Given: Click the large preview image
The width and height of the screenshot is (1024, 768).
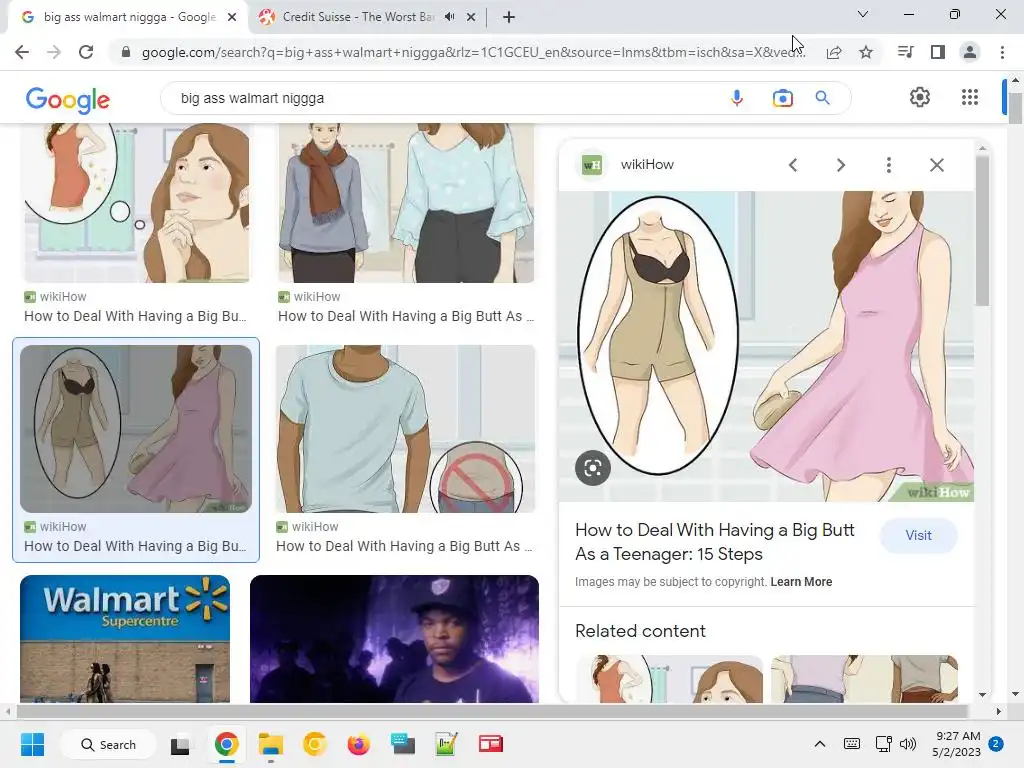Looking at the screenshot, I should [x=766, y=346].
